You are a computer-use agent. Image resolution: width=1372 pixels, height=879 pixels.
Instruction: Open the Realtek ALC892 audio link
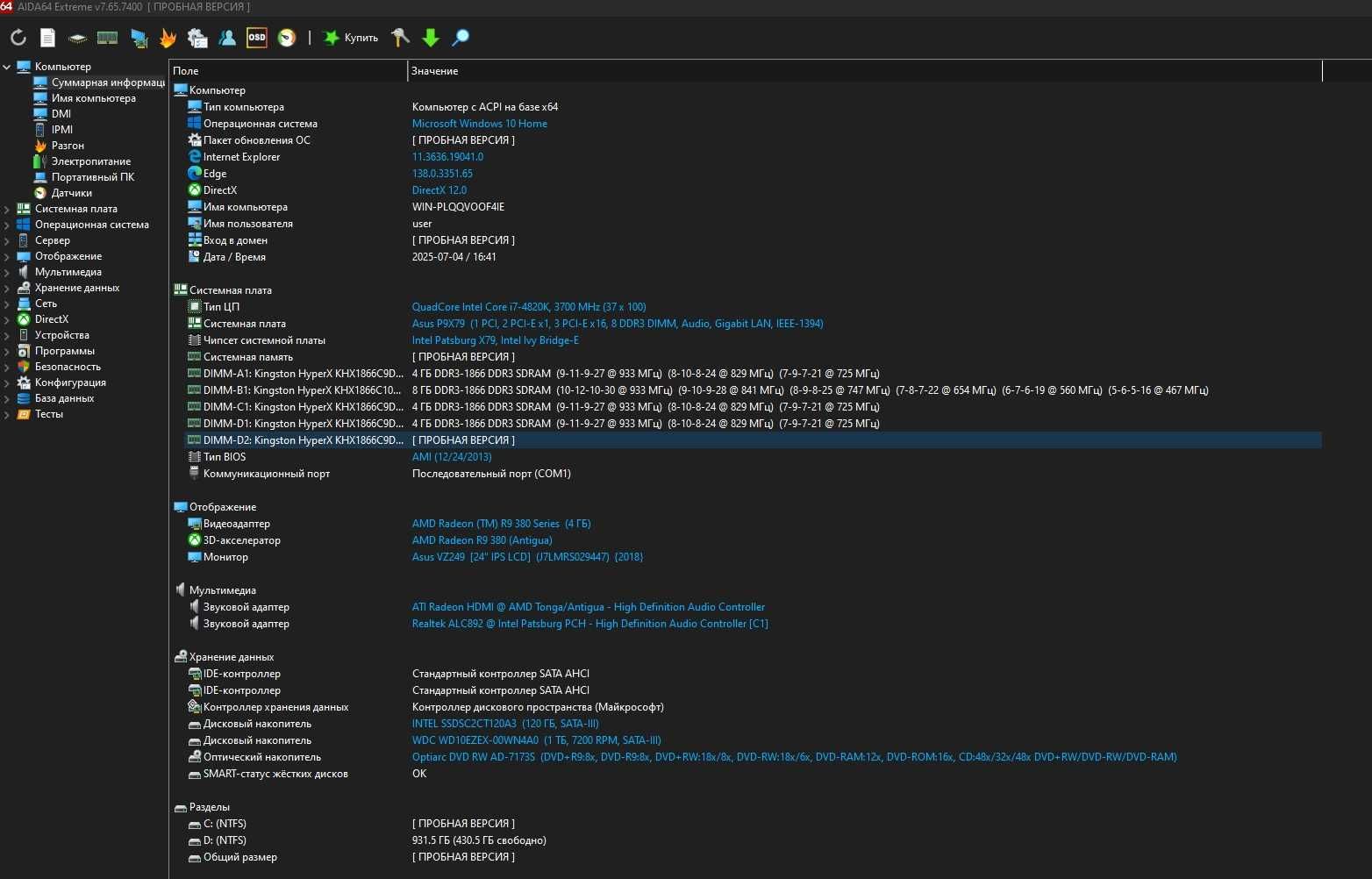(590, 624)
